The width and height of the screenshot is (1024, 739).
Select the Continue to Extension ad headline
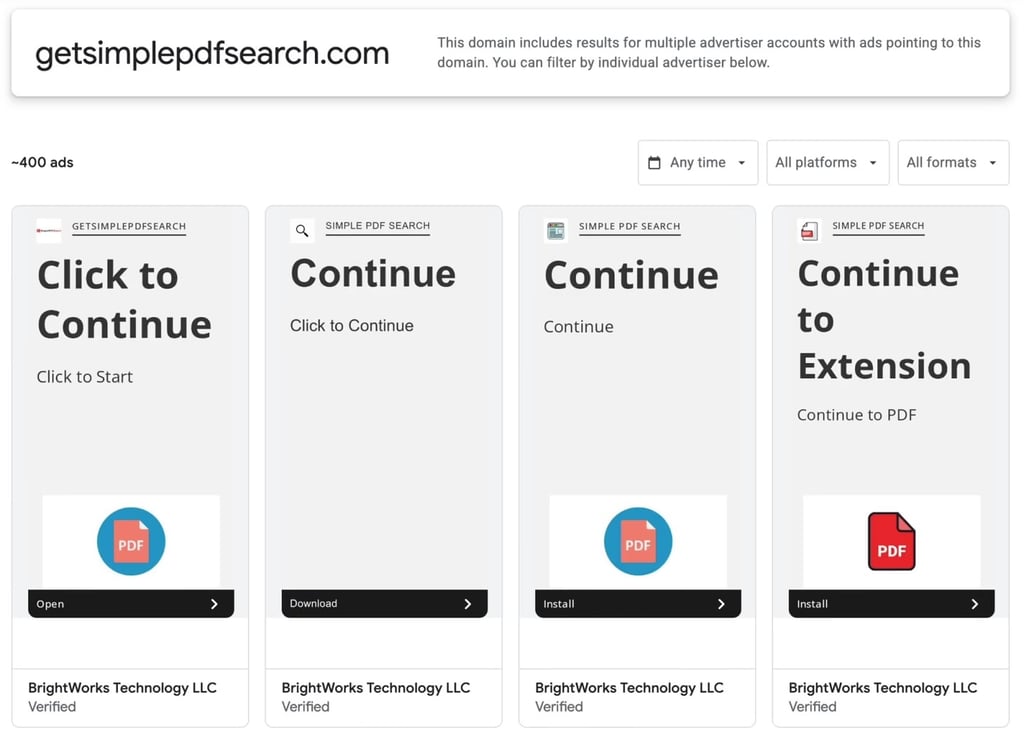click(884, 319)
